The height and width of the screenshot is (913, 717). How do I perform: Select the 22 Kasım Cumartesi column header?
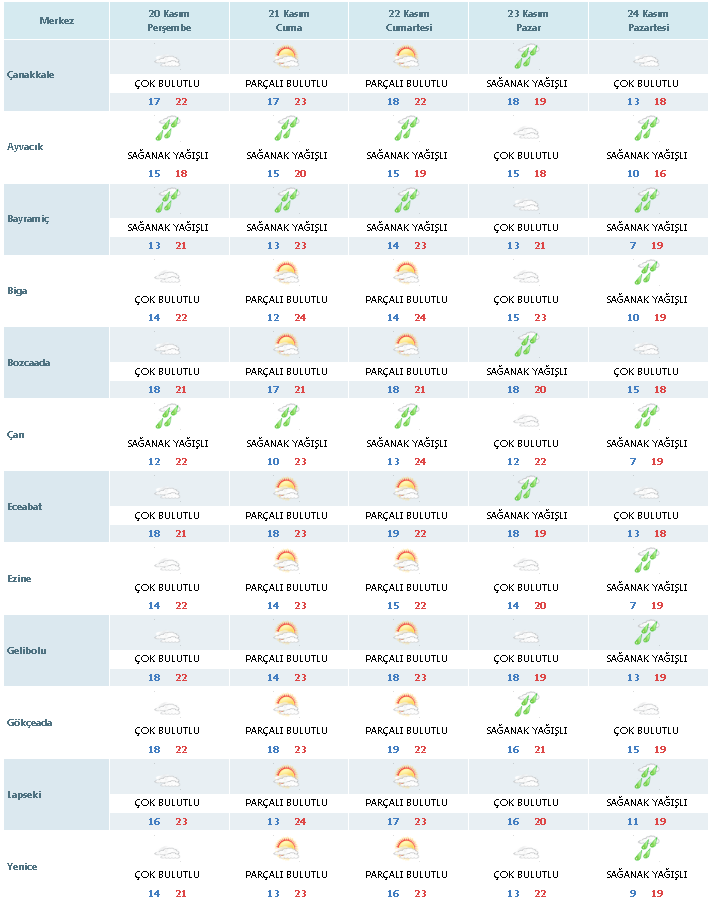pyautogui.click(x=407, y=21)
